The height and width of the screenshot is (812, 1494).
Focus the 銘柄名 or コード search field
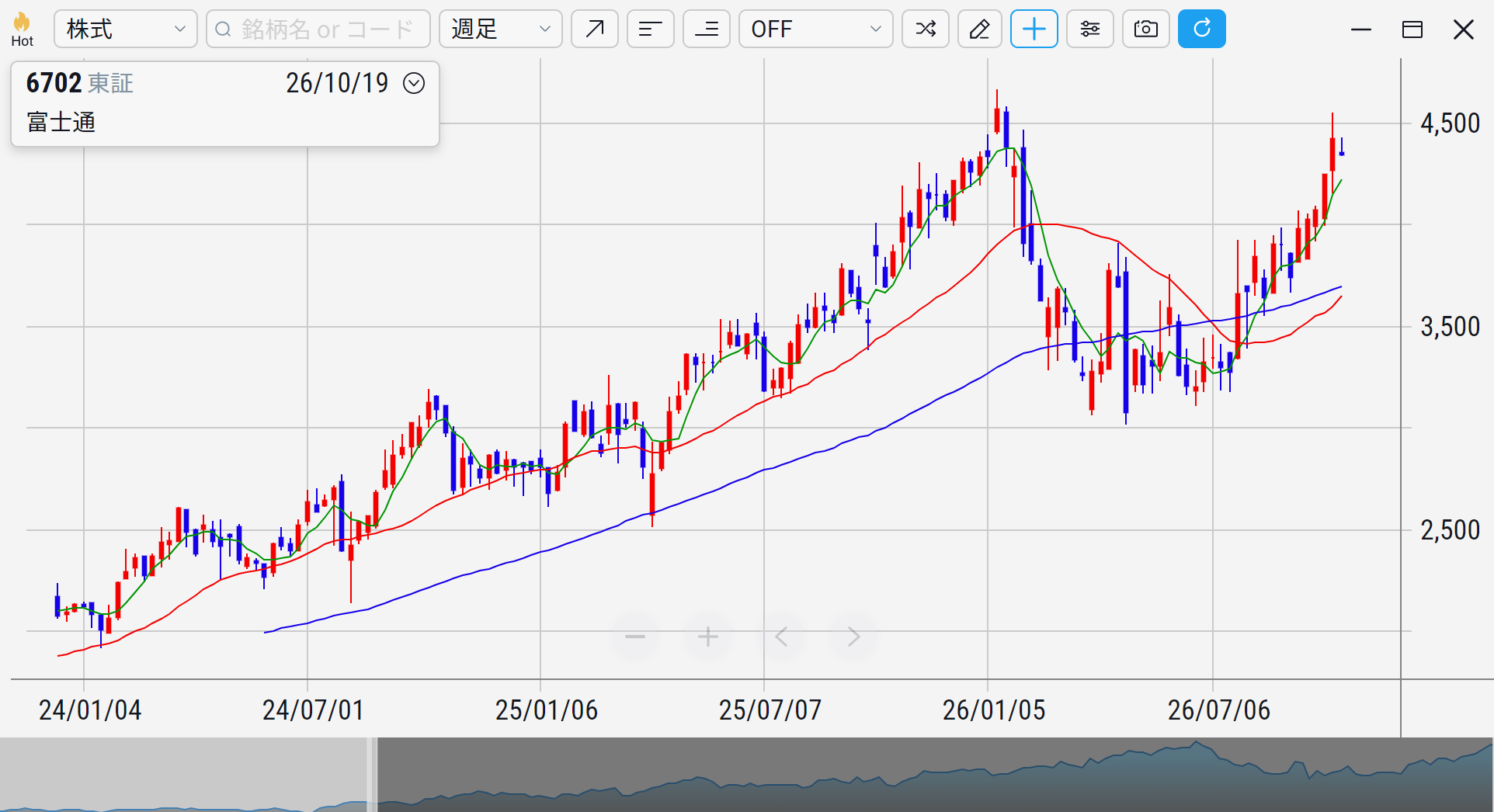[318, 29]
